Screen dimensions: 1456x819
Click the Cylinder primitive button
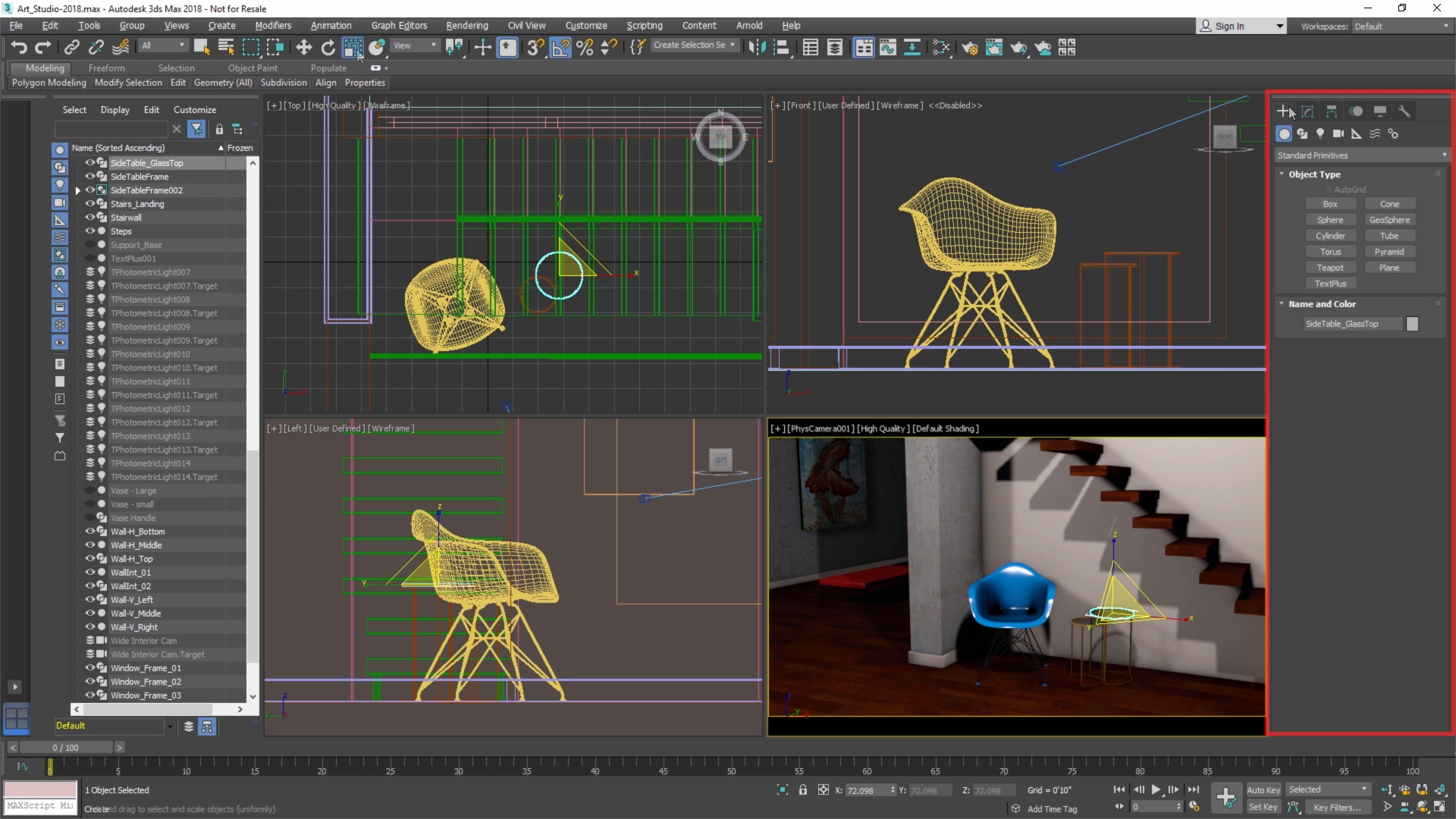coord(1331,235)
